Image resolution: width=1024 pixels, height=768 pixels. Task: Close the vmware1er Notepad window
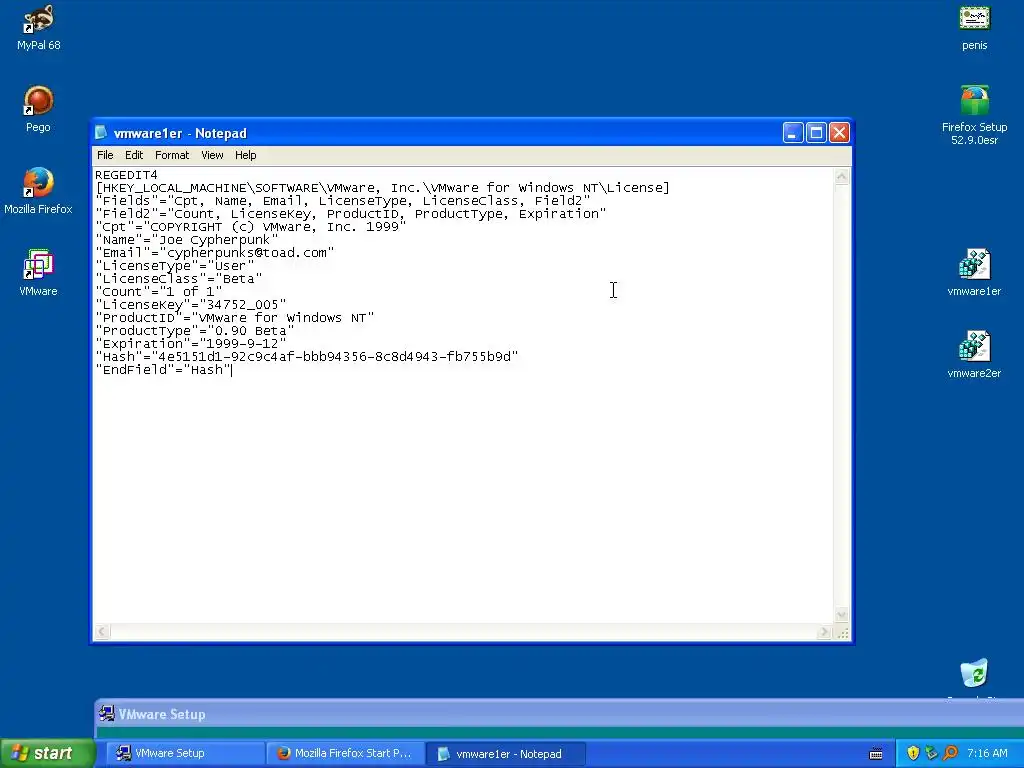tap(839, 133)
